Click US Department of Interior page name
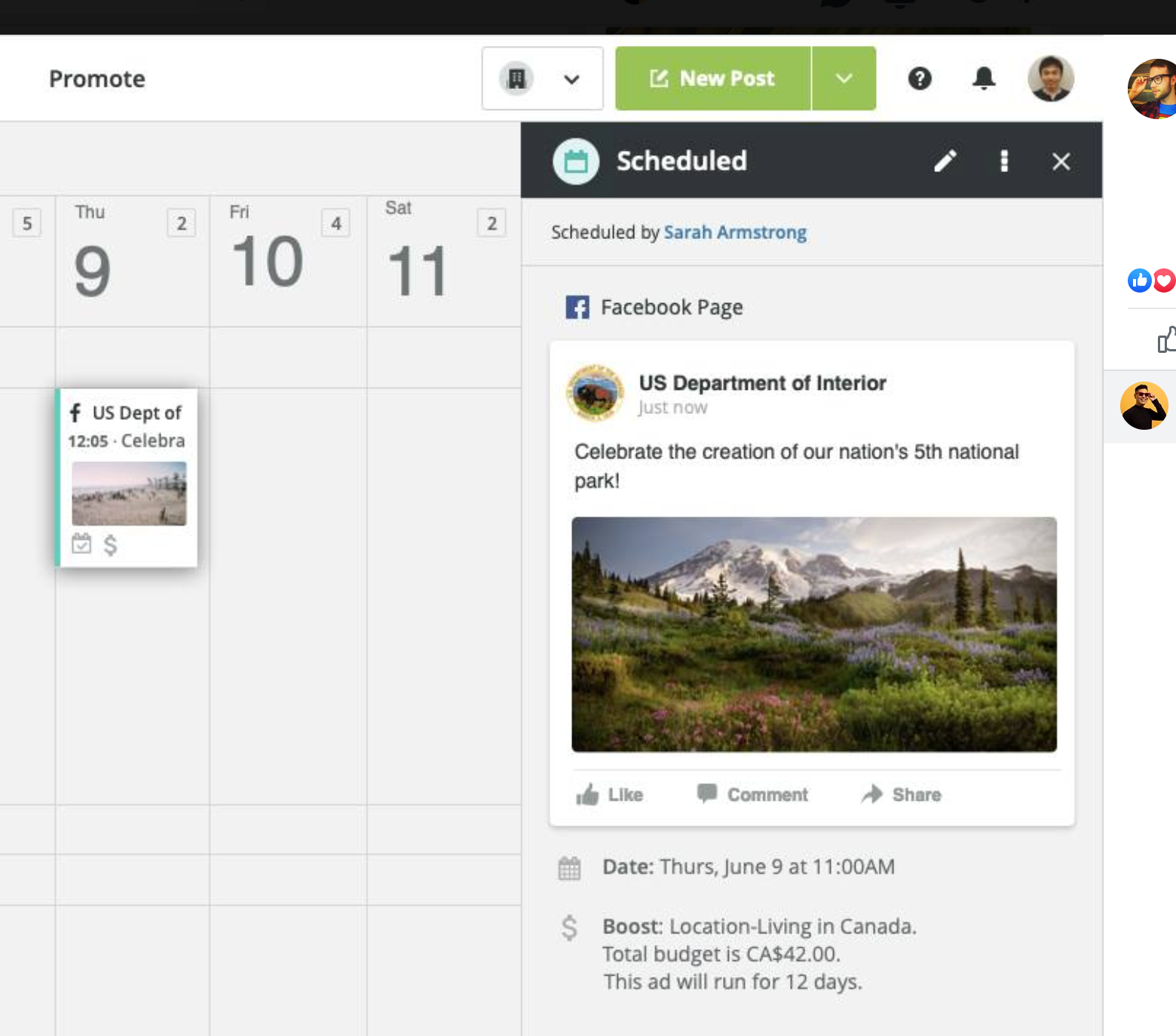 tap(762, 383)
